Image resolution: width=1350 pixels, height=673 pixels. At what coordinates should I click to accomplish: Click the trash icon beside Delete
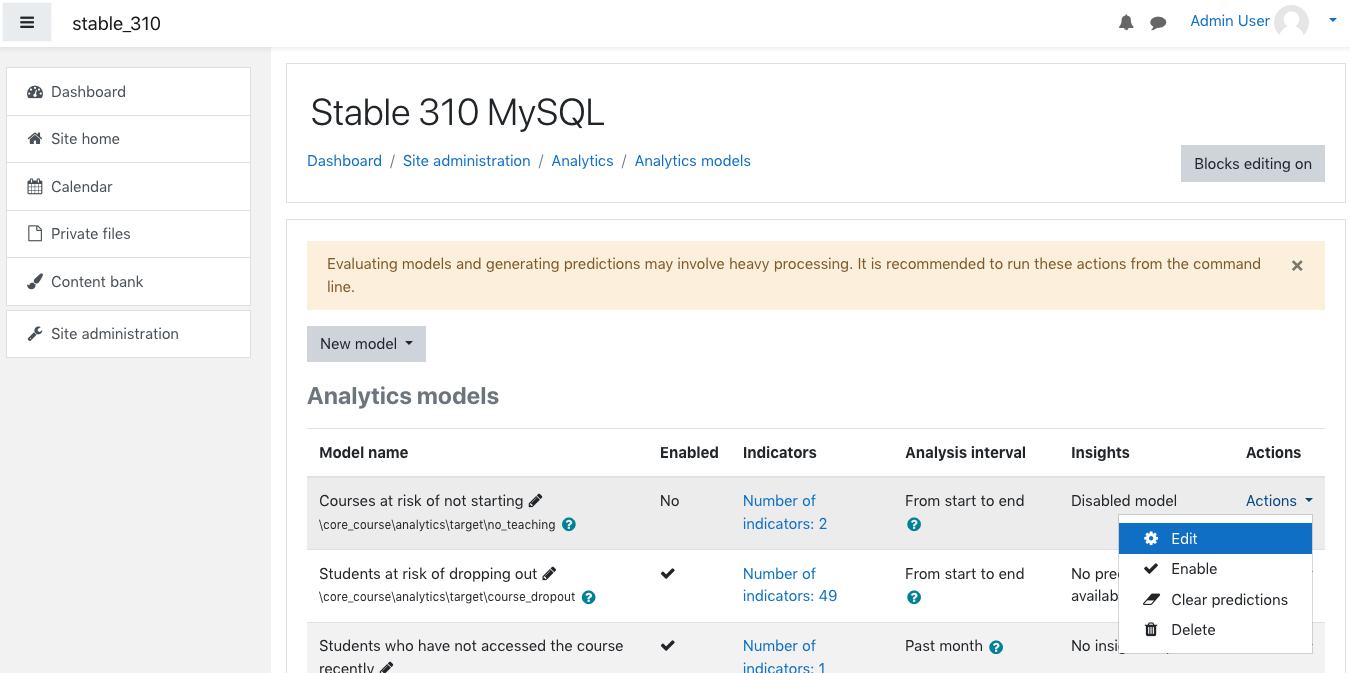(1151, 630)
